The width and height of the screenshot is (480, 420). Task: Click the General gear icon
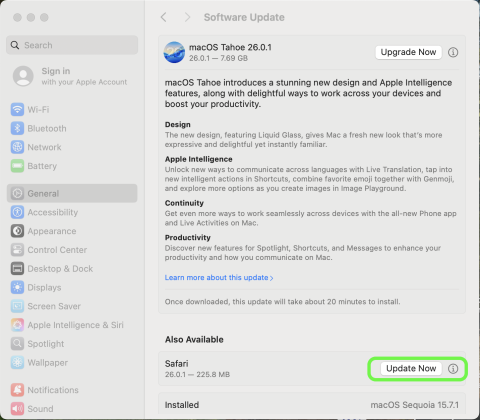[x=17, y=193]
